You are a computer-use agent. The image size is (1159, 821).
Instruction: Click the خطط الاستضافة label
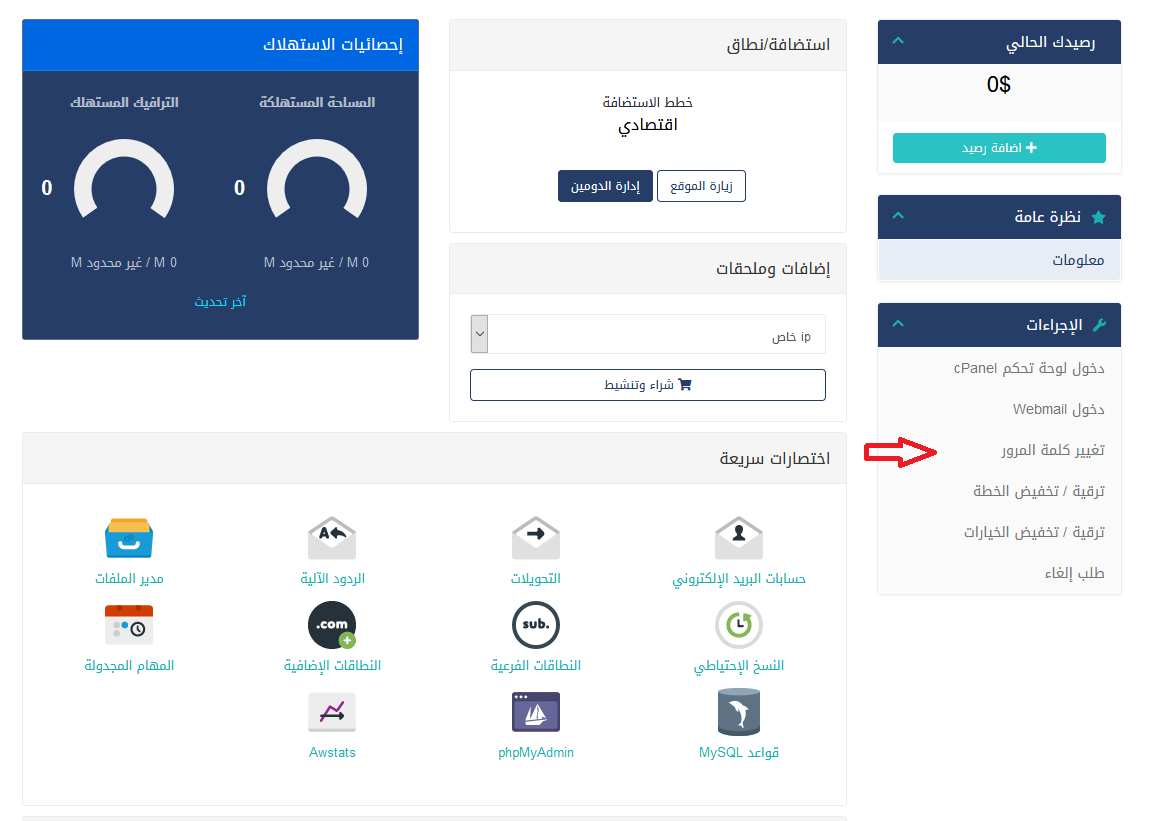pos(648,102)
